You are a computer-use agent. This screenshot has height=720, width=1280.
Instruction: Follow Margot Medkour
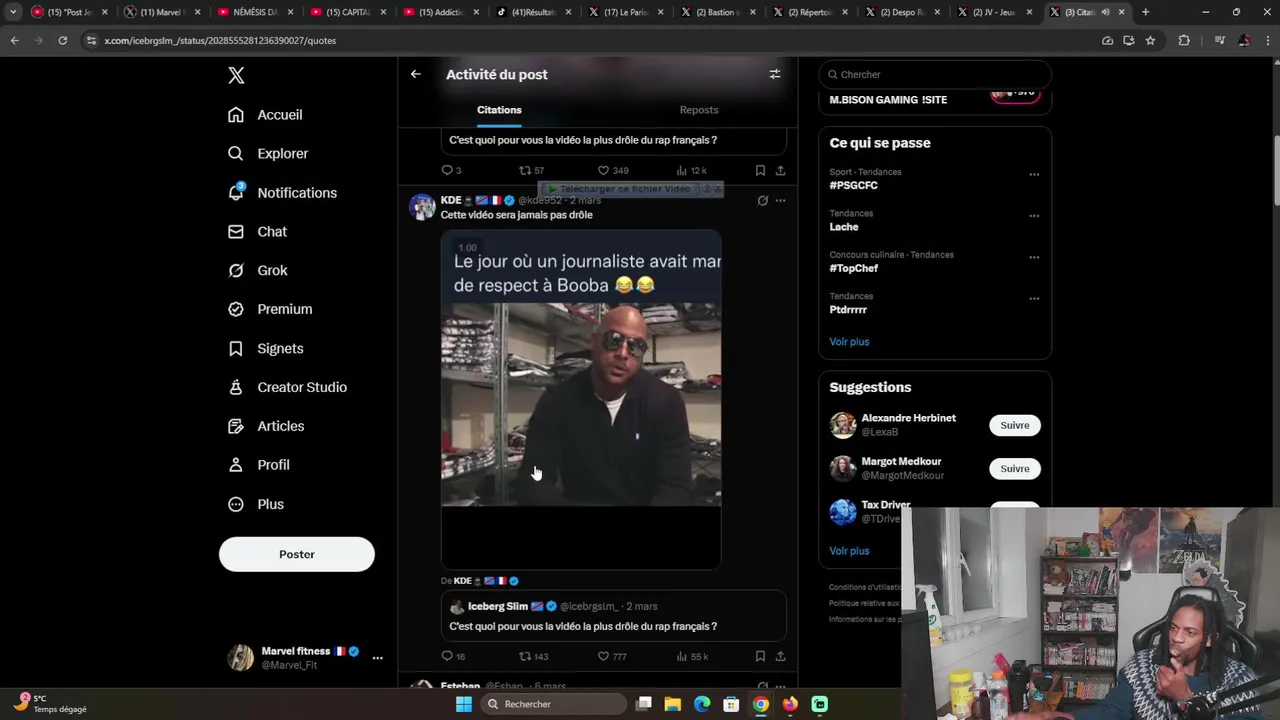(x=1015, y=469)
